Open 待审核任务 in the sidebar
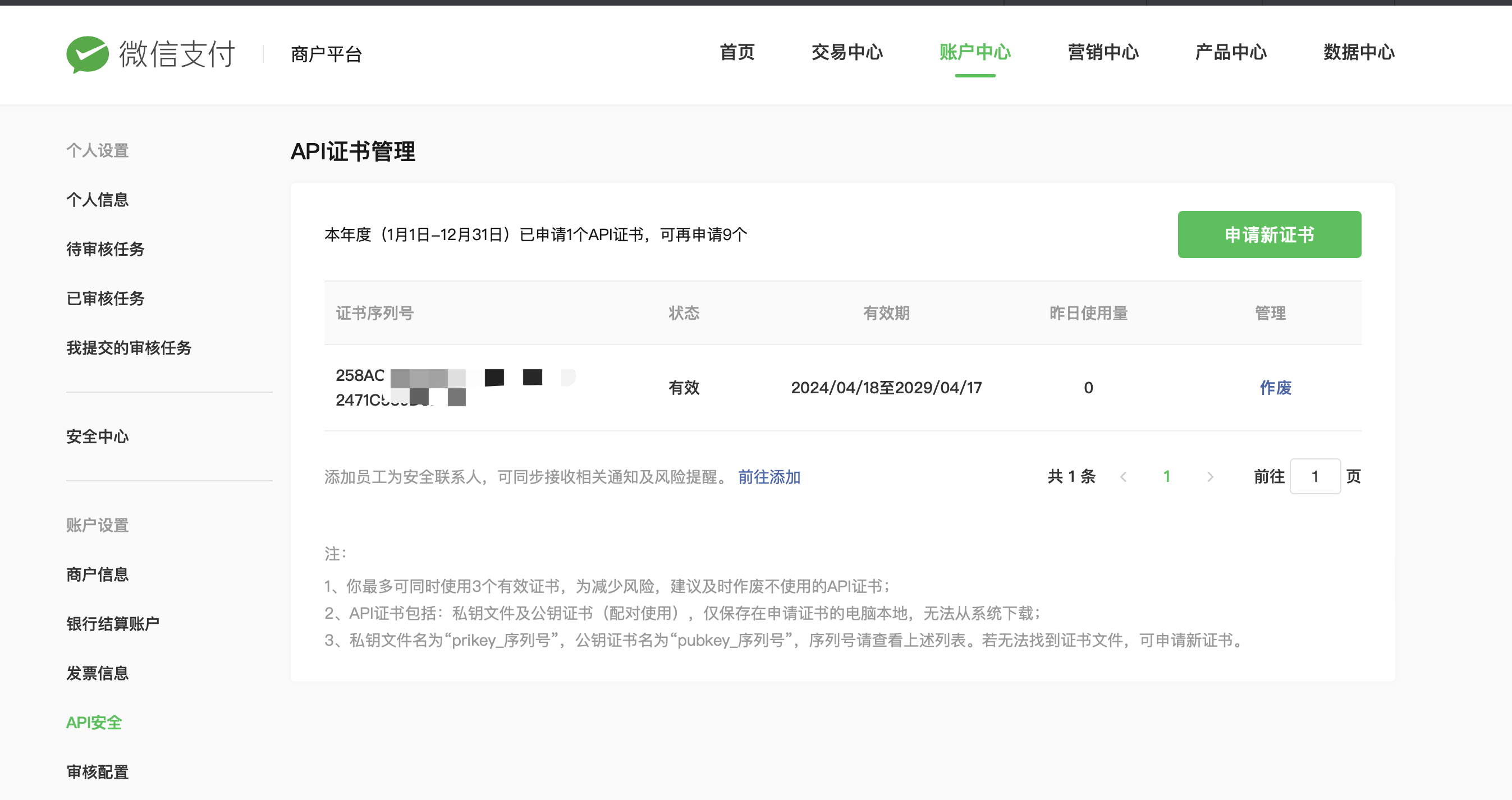 [105, 249]
